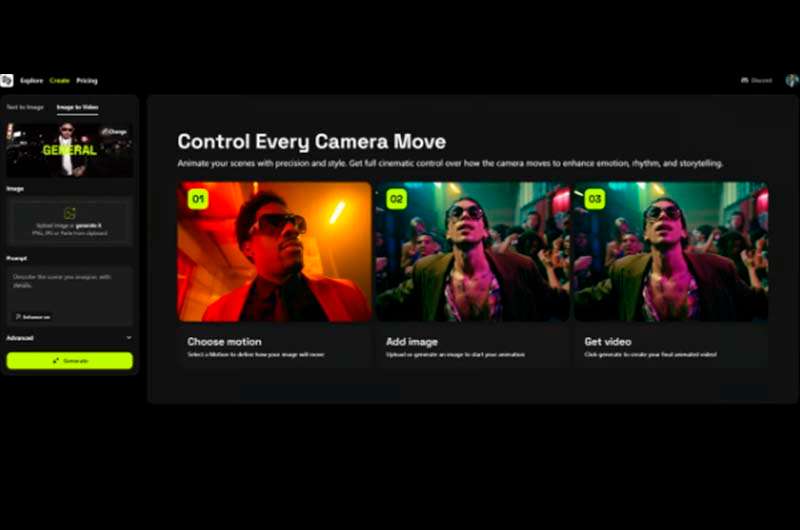Click the Change motion pencil button

pos(114,132)
